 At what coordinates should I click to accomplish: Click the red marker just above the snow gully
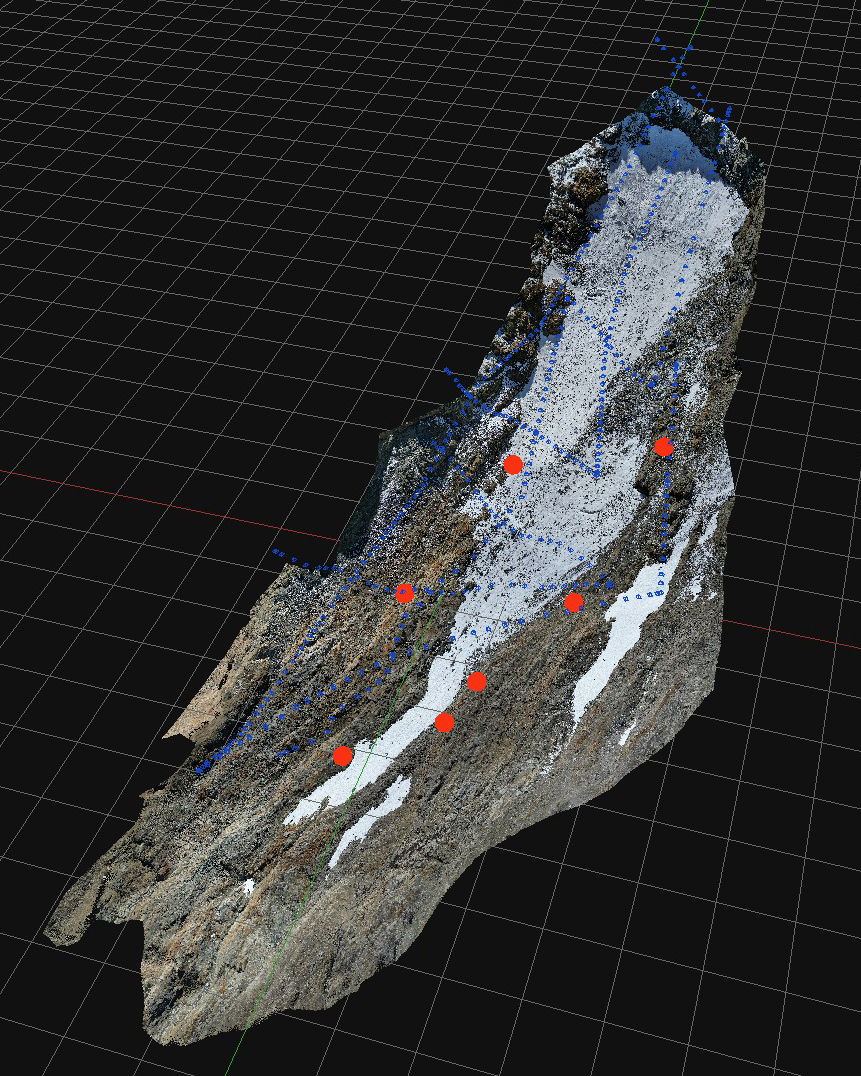click(x=476, y=682)
